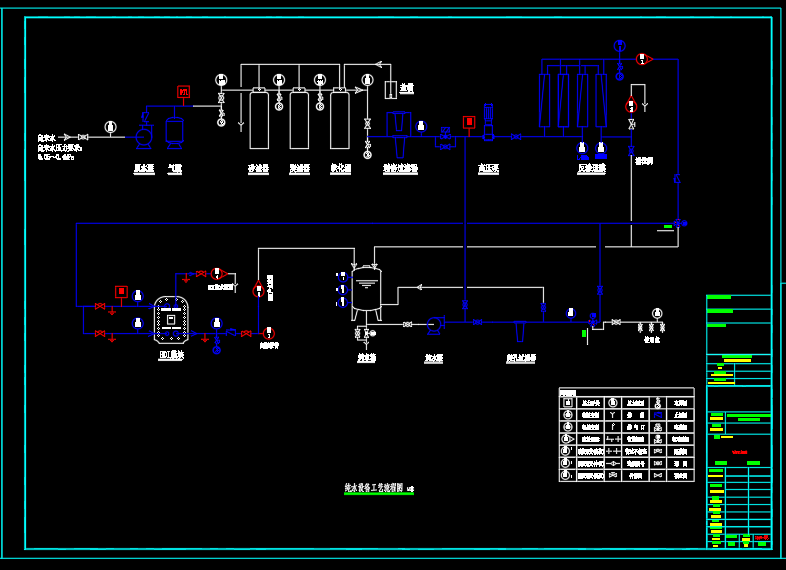This screenshot has height=570, width=786.
Task: Select the raw water pump symbol
Action: coord(144,133)
